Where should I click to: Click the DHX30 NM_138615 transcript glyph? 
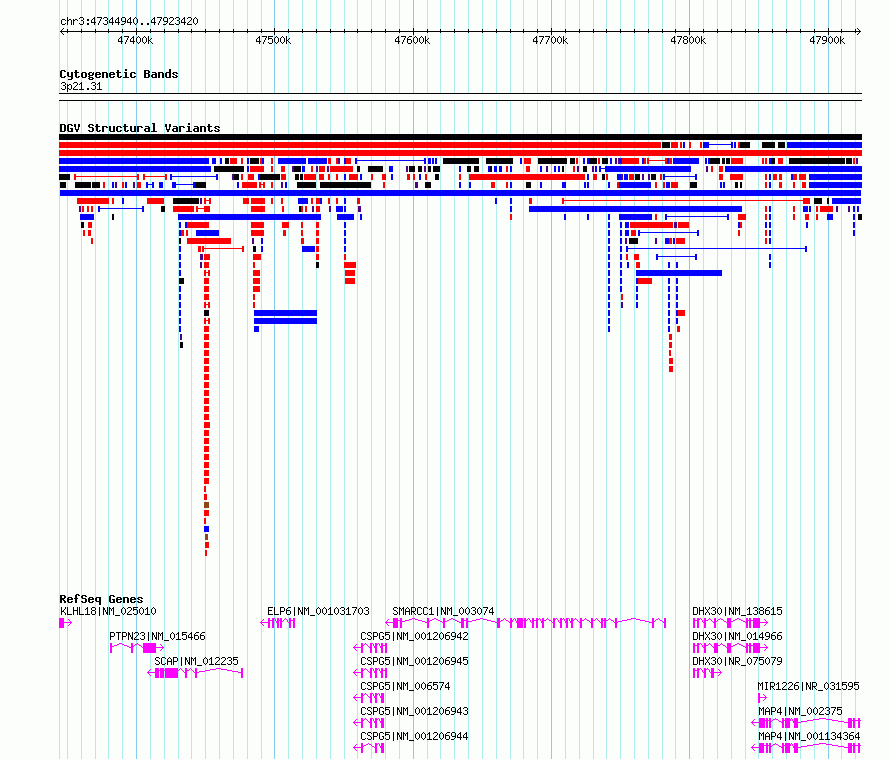[730, 623]
